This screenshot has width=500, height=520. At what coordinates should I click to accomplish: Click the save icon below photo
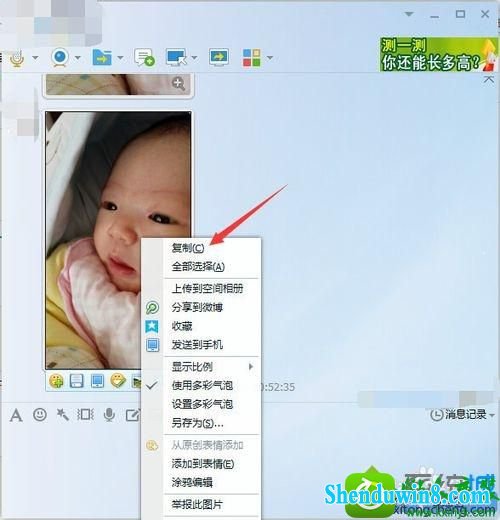click(x=77, y=381)
